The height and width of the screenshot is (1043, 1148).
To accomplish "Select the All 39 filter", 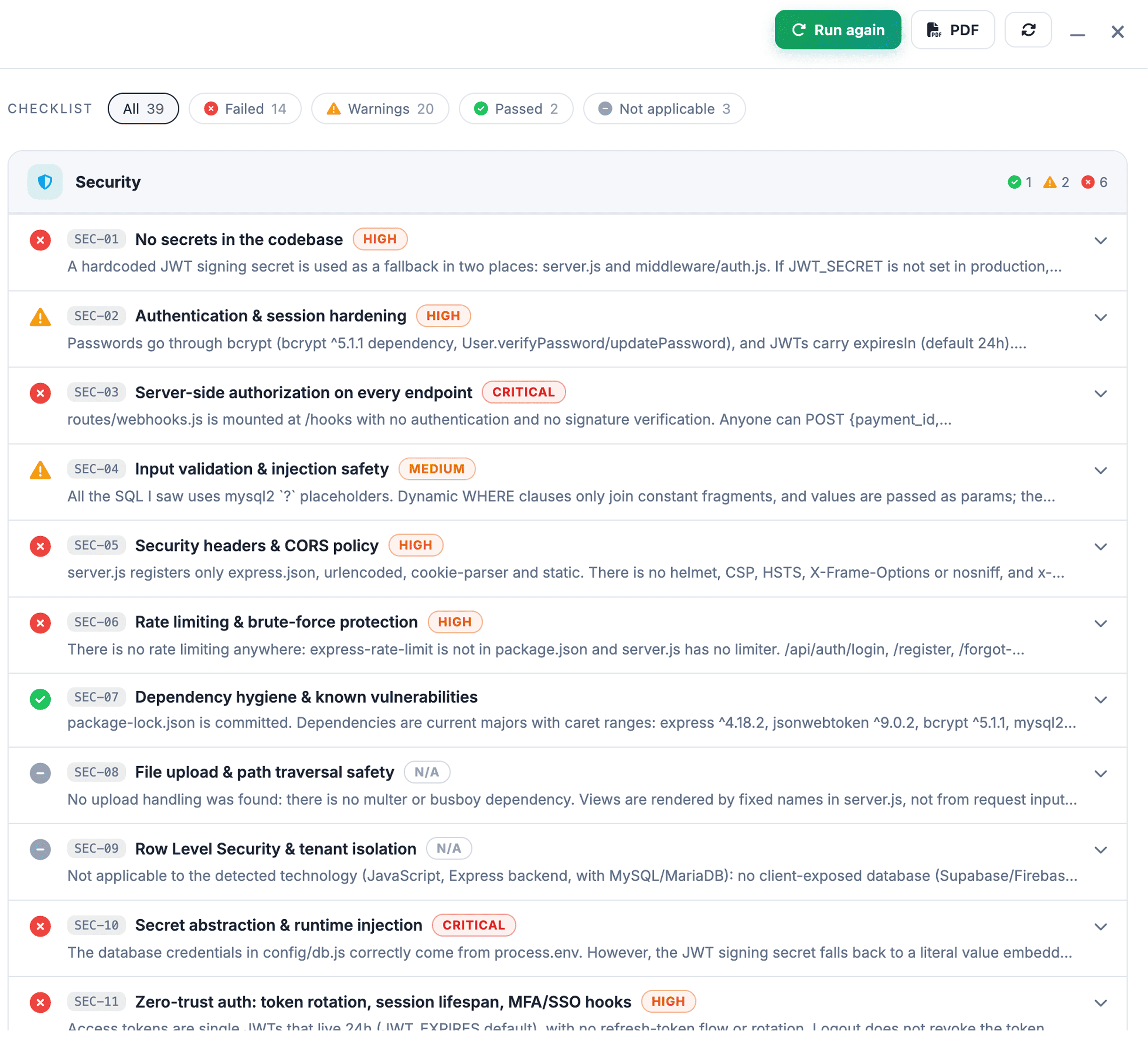I will [144, 108].
